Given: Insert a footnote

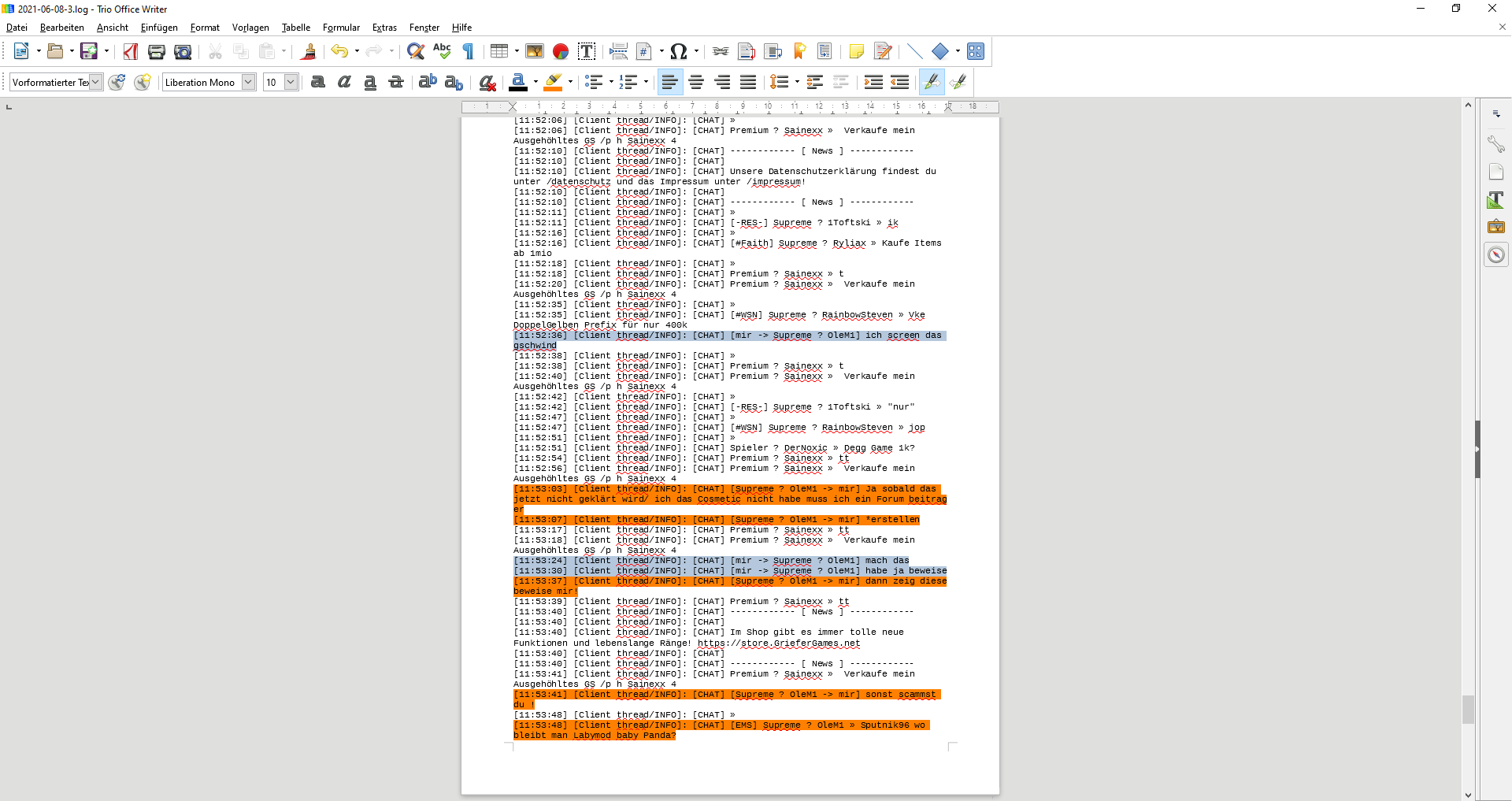Looking at the screenshot, I should tap(747, 51).
